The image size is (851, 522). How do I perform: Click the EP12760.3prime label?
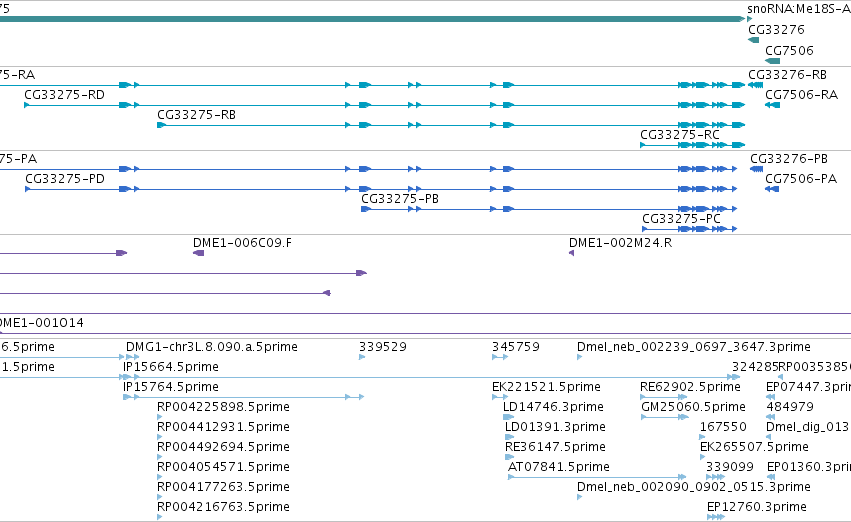(757, 508)
